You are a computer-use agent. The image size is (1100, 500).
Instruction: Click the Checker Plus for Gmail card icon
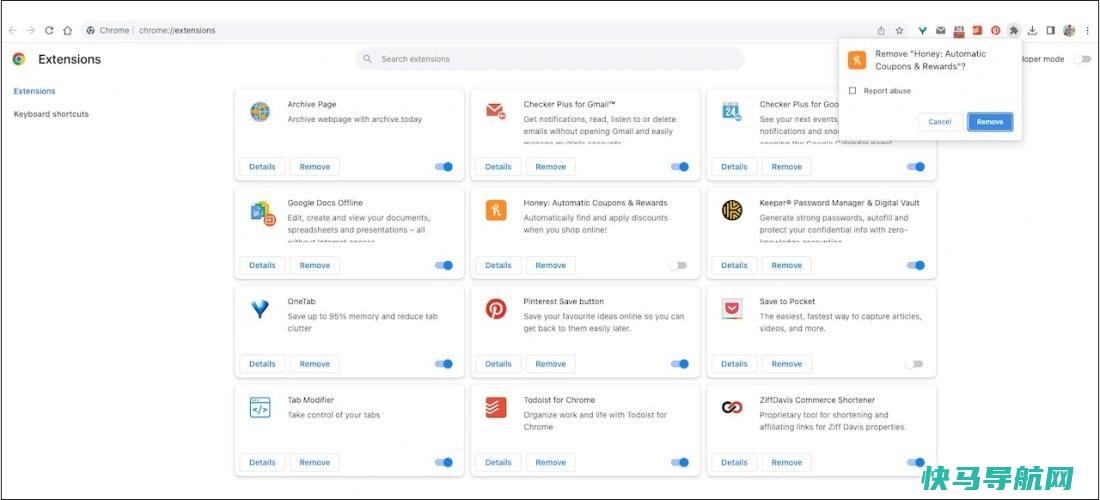click(496, 111)
